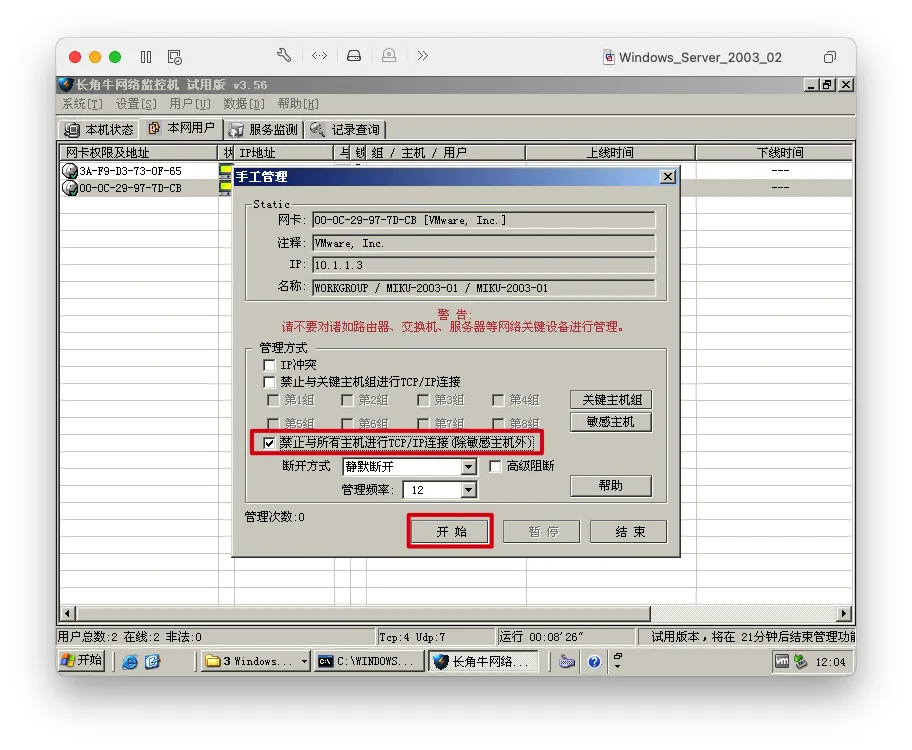Click the network tray icon beside clock
Screen dimensions: 912x750
pos(800,662)
